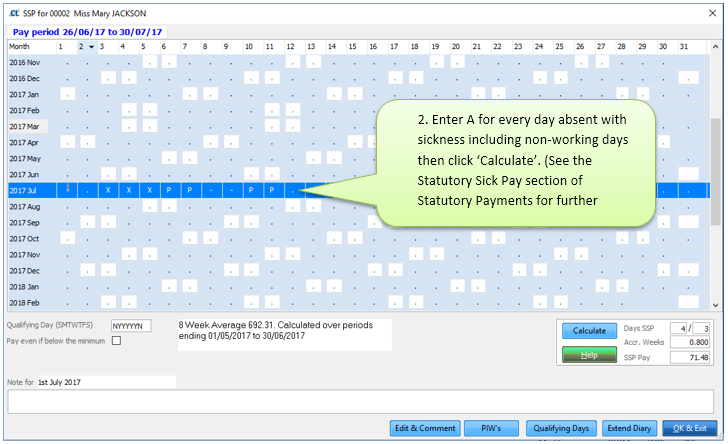Click 1 July 2017 cell in highlighted row

pos(67,190)
